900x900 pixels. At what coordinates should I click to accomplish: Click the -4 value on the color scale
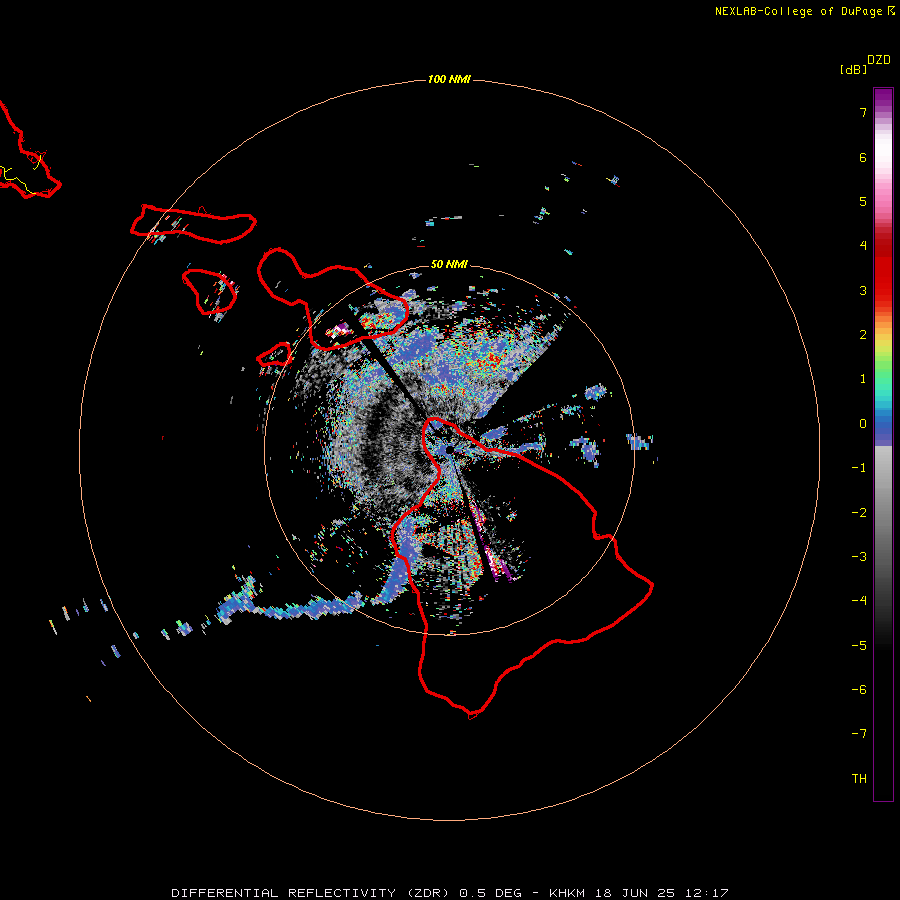[x=859, y=601]
